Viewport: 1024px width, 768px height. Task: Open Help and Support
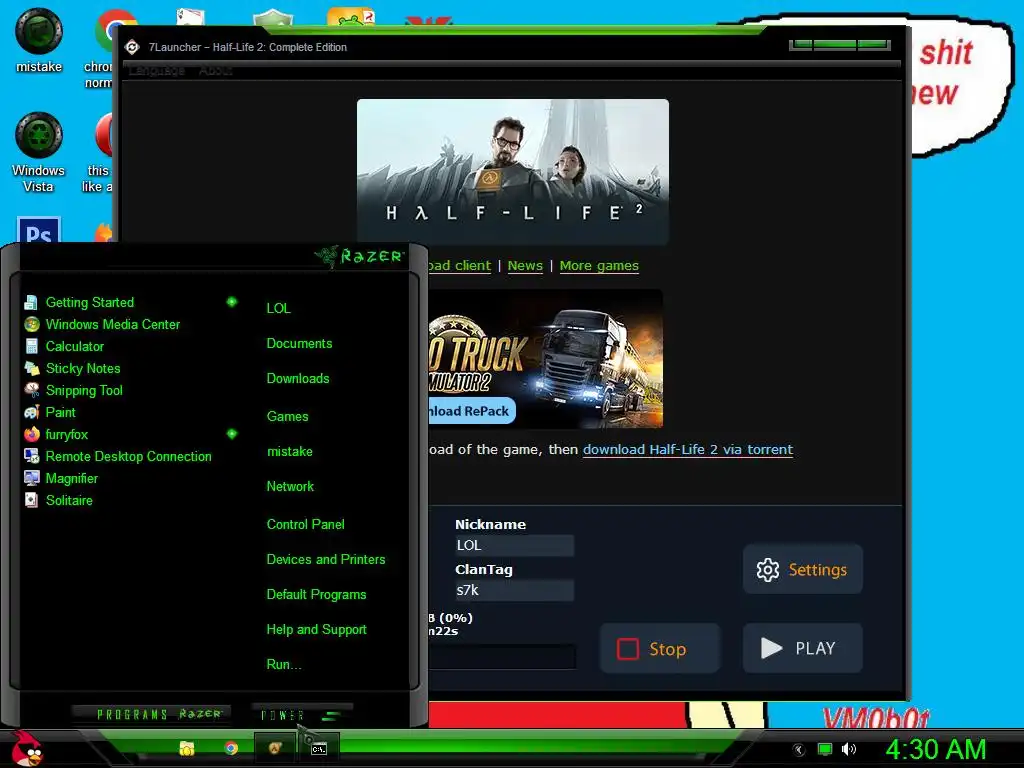pyautogui.click(x=316, y=630)
